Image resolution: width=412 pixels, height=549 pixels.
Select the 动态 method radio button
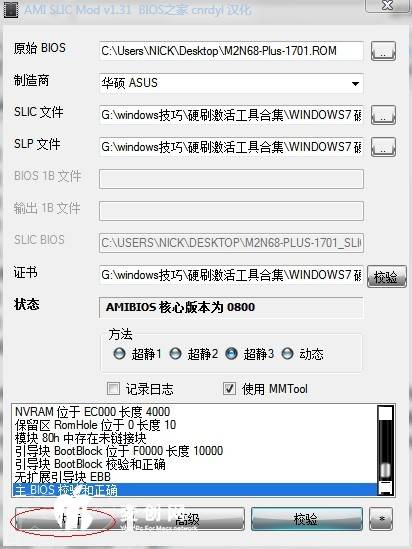coord(287,354)
